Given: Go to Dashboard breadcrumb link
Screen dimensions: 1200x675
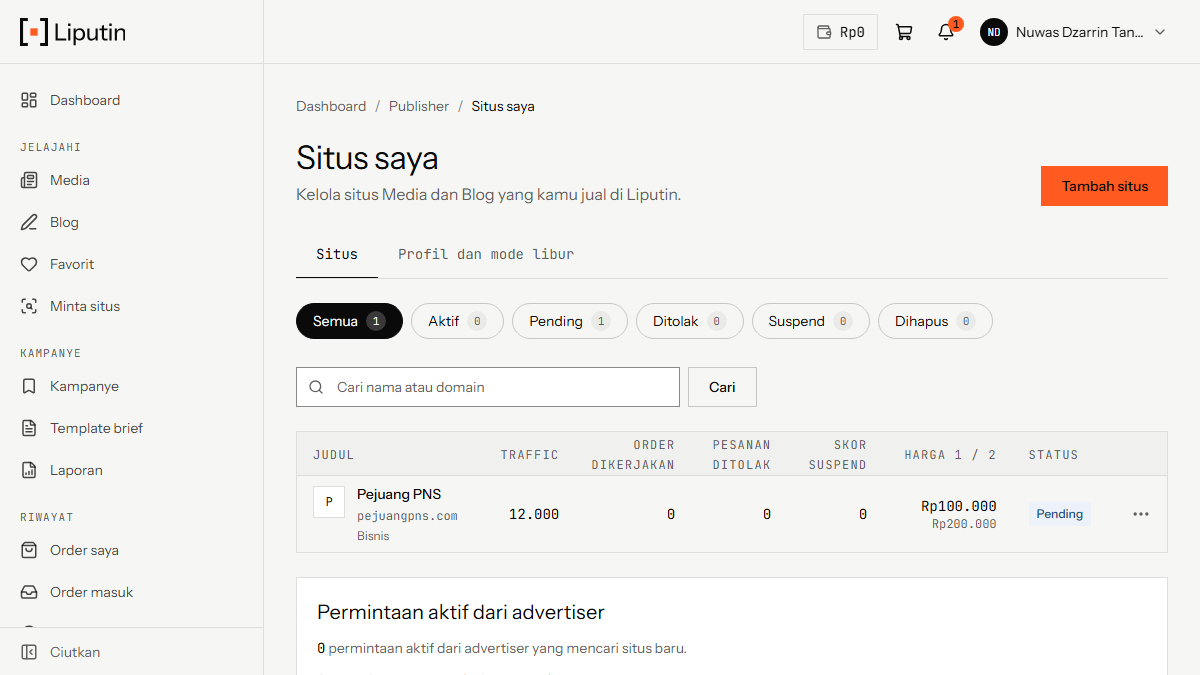Looking at the screenshot, I should [331, 106].
